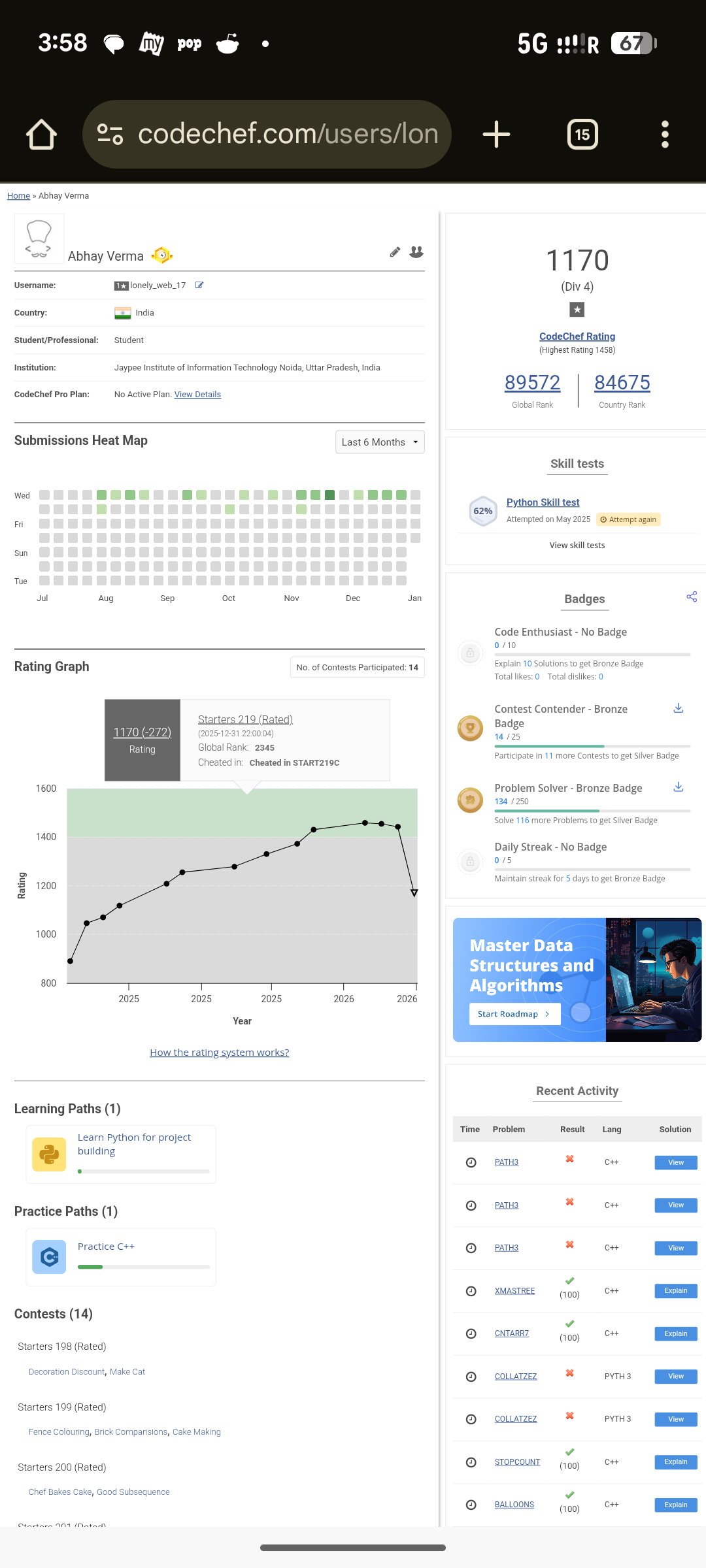Click View skill tests
Image resolution: width=706 pixels, height=1568 pixels.
[x=577, y=546]
